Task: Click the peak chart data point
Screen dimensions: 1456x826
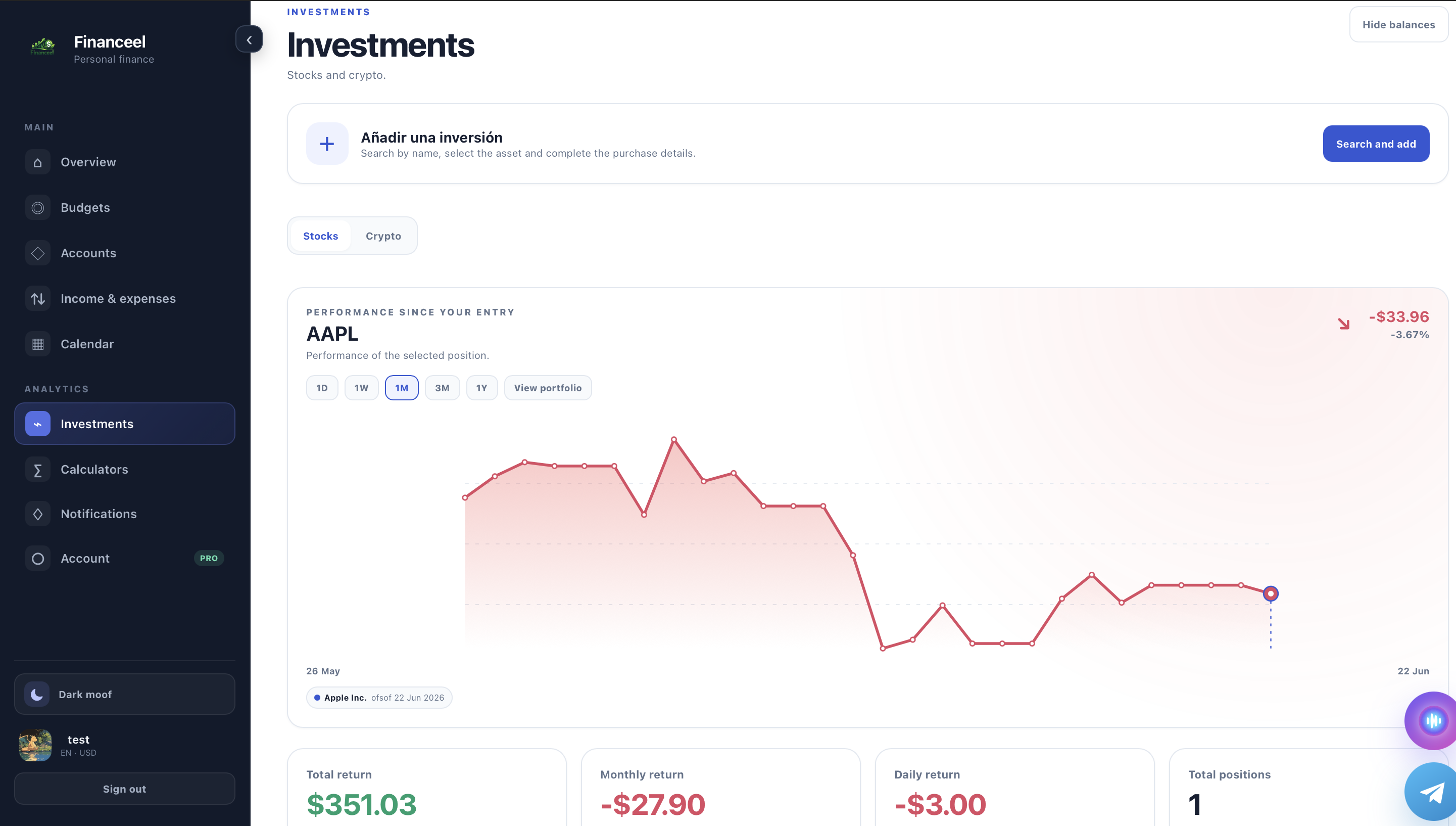Action: (673, 439)
